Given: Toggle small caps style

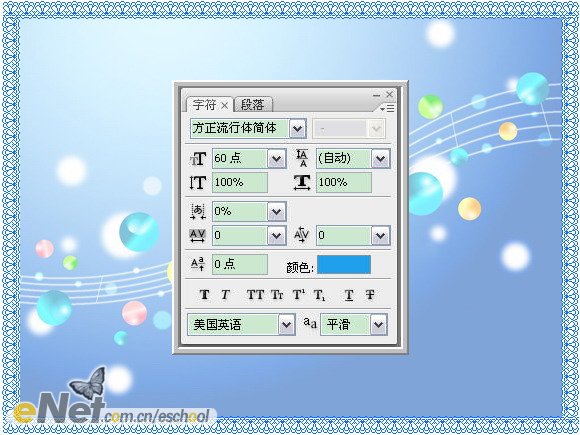Looking at the screenshot, I should [x=277, y=295].
